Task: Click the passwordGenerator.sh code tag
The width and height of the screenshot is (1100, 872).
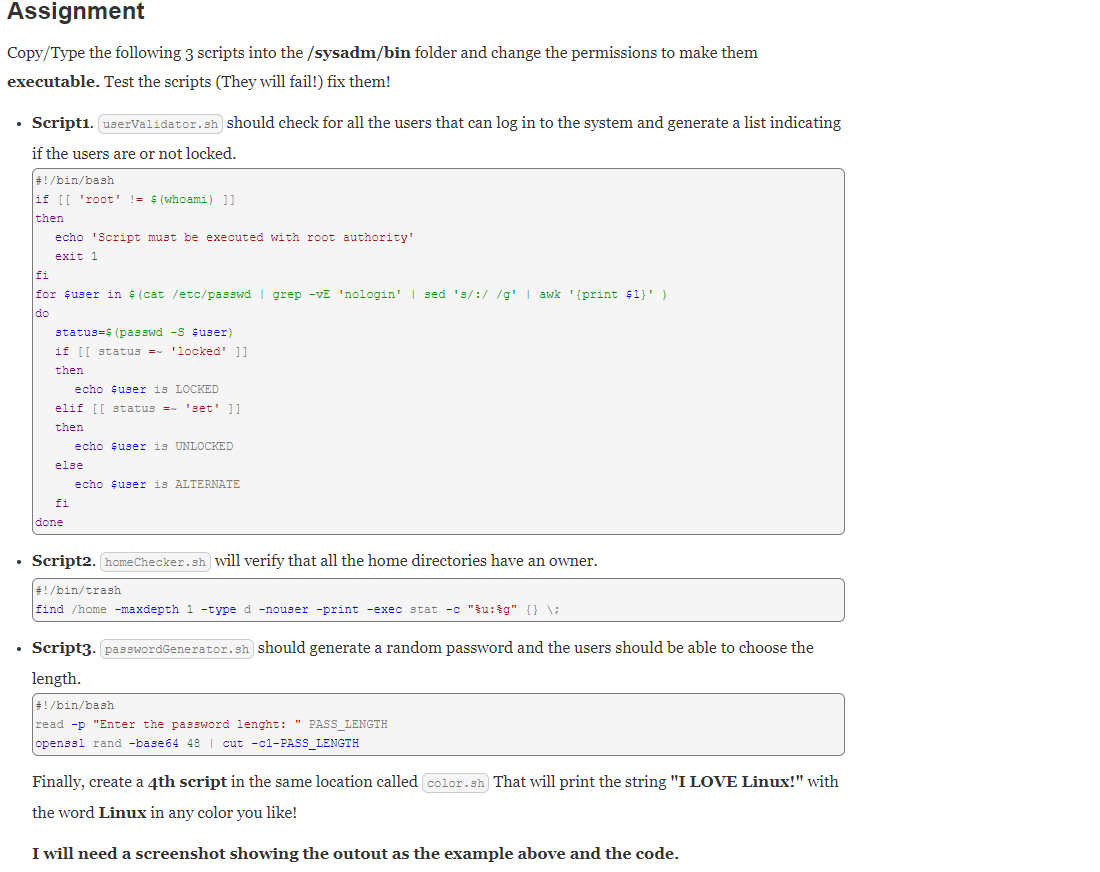Action: tap(177, 649)
